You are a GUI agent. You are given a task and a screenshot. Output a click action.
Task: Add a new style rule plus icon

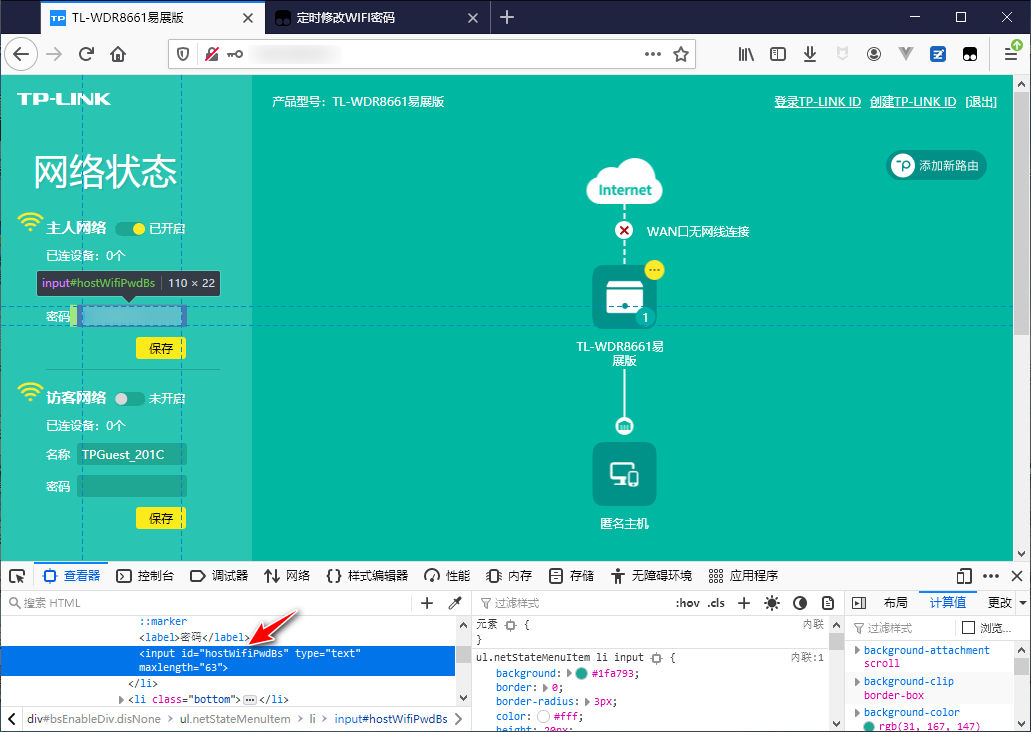pos(744,603)
